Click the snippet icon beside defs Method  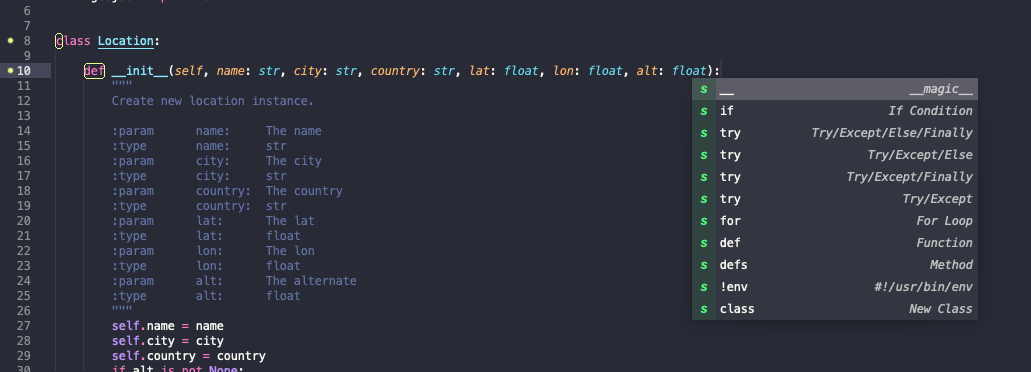(x=704, y=265)
